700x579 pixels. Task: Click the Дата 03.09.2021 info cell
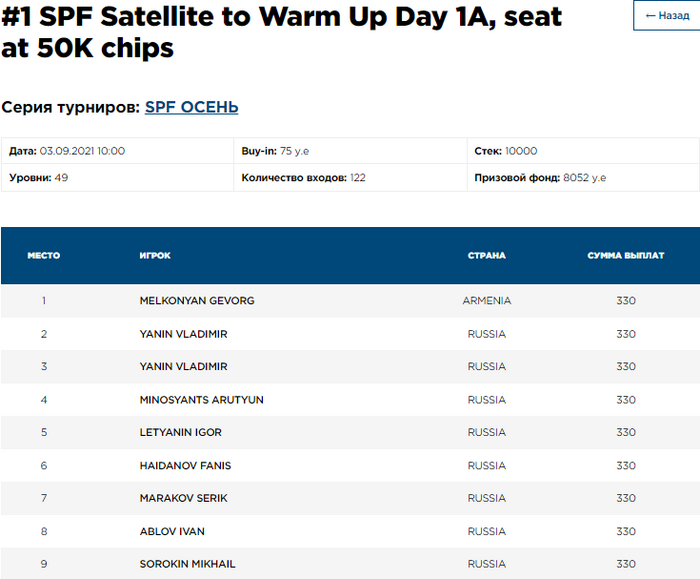pyautogui.click(x=67, y=151)
